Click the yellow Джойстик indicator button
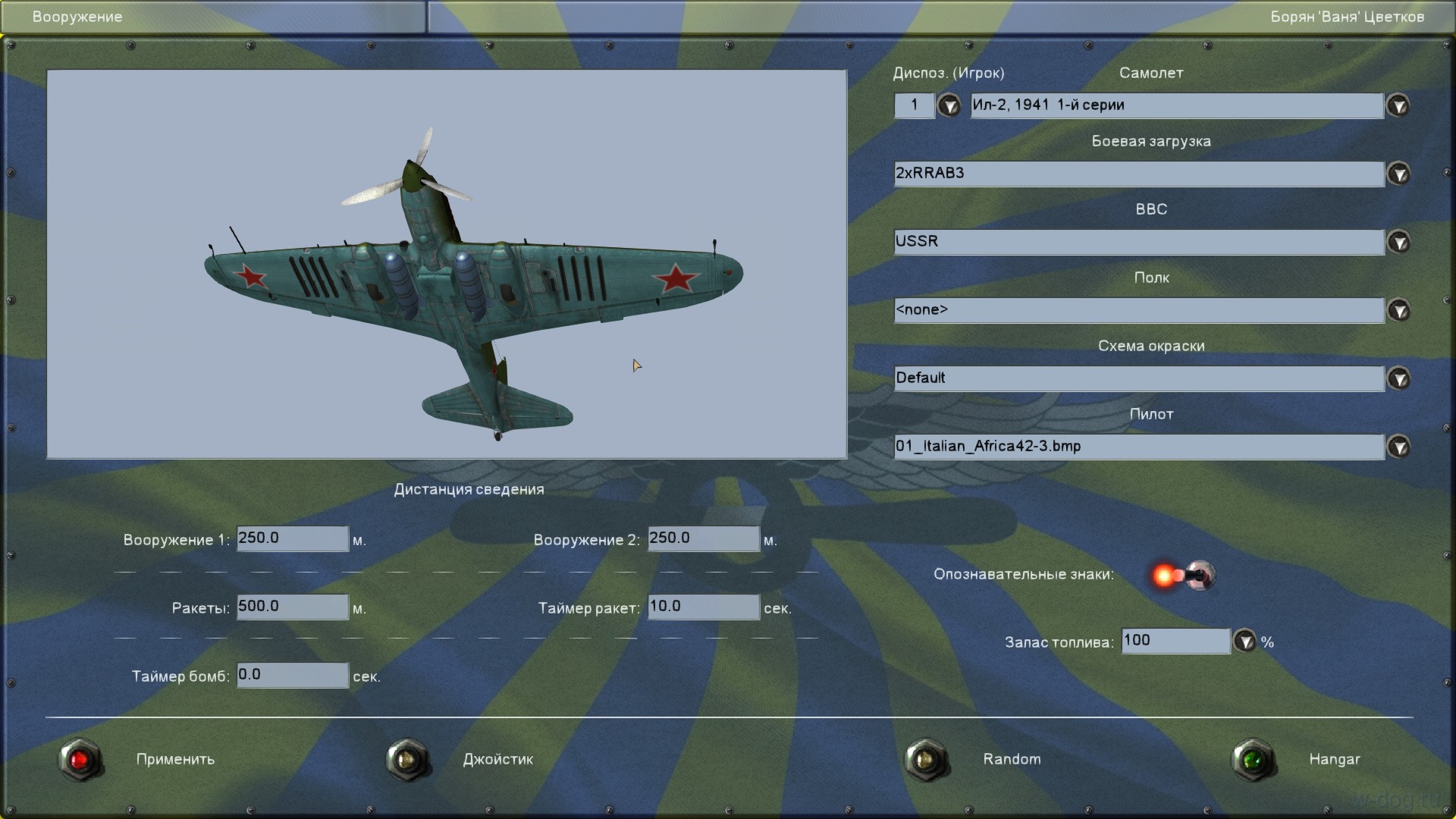 click(x=407, y=760)
